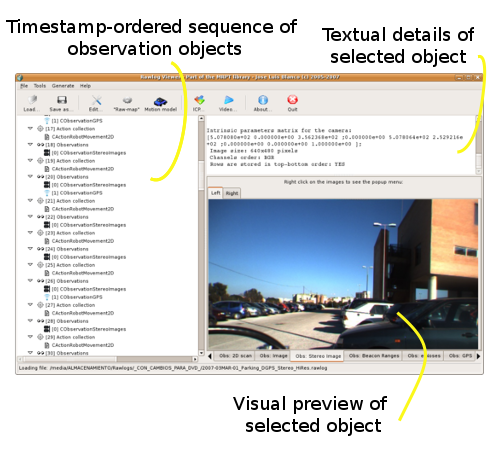Click the eyes icon beside [24] Observations

(40, 249)
